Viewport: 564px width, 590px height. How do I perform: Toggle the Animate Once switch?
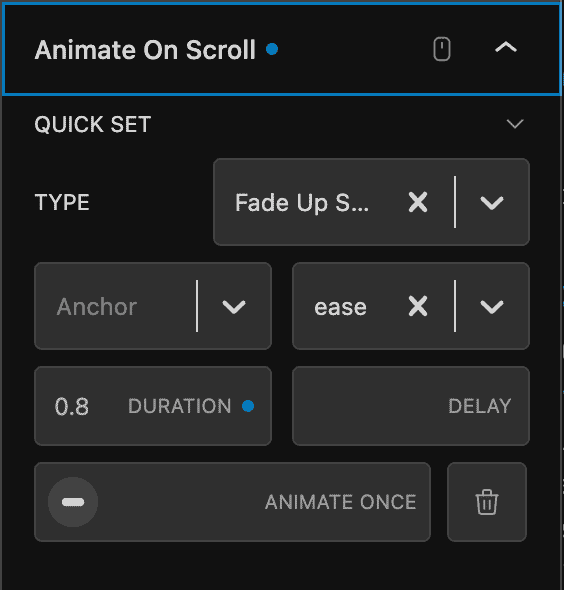73,502
